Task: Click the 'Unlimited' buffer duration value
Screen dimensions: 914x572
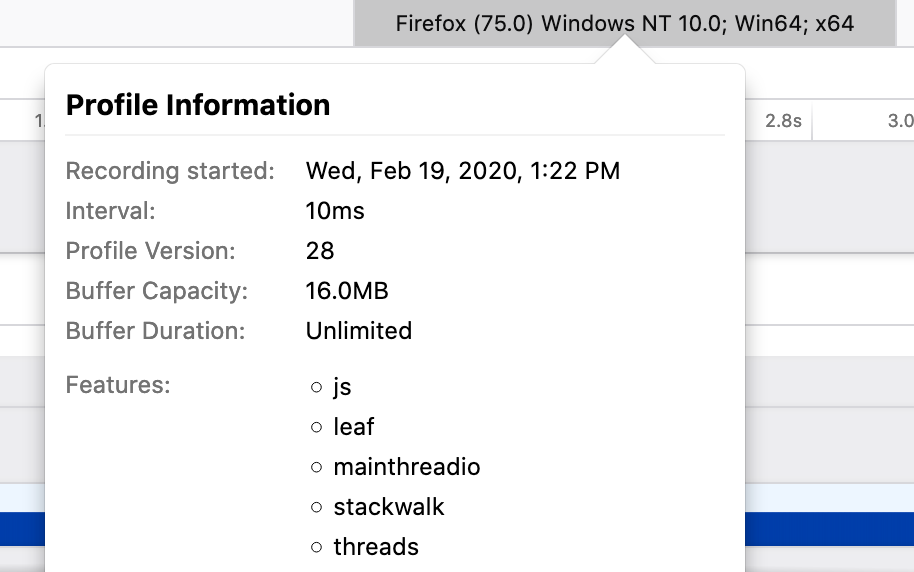Action: click(358, 331)
